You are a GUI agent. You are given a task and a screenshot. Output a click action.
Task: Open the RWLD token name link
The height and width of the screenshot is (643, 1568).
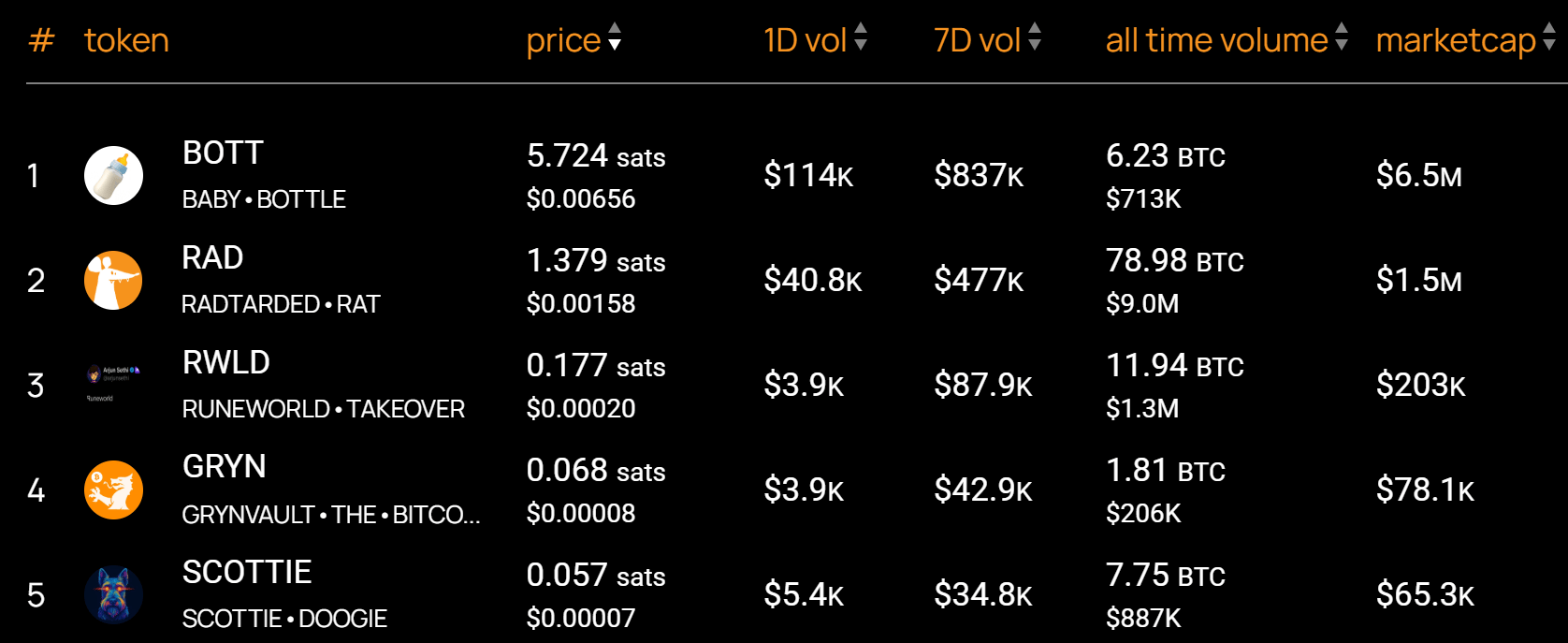point(225,362)
